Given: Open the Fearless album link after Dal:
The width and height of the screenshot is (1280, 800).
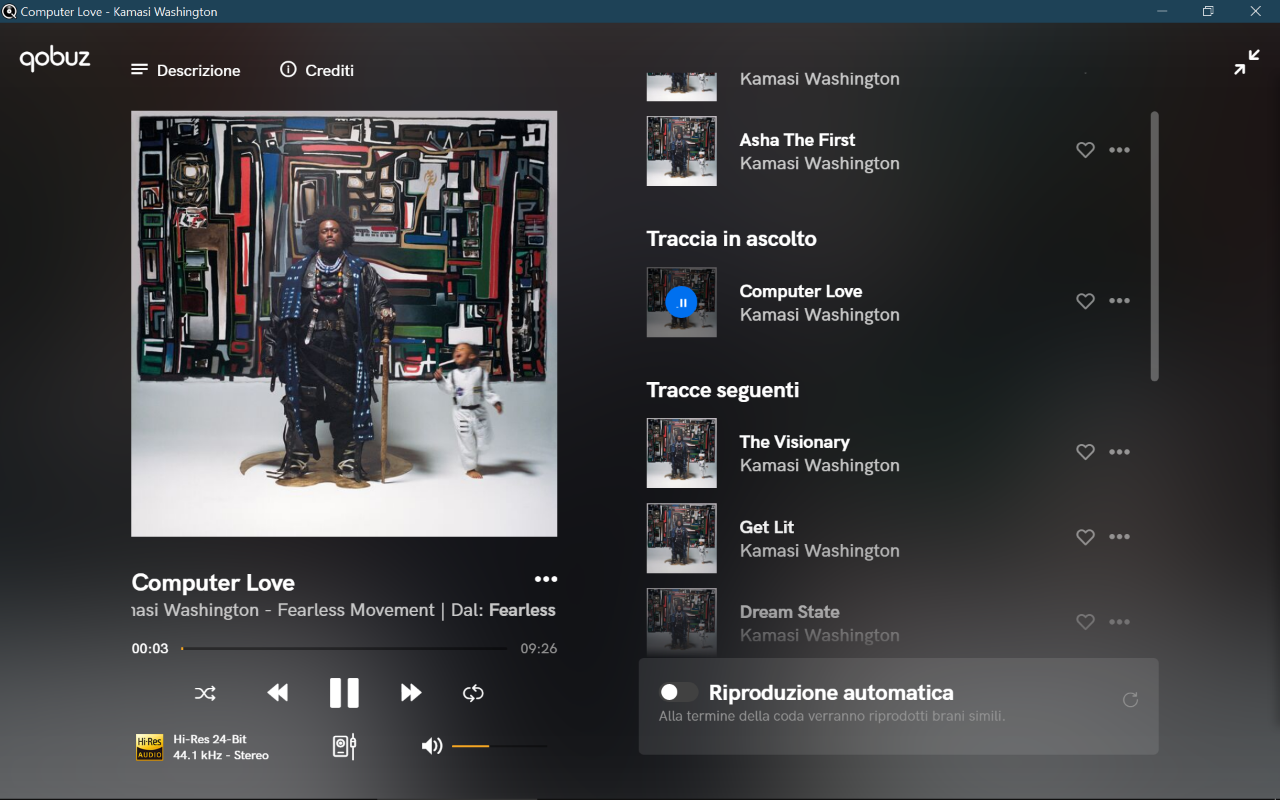Looking at the screenshot, I should click(x=522, y=610).
